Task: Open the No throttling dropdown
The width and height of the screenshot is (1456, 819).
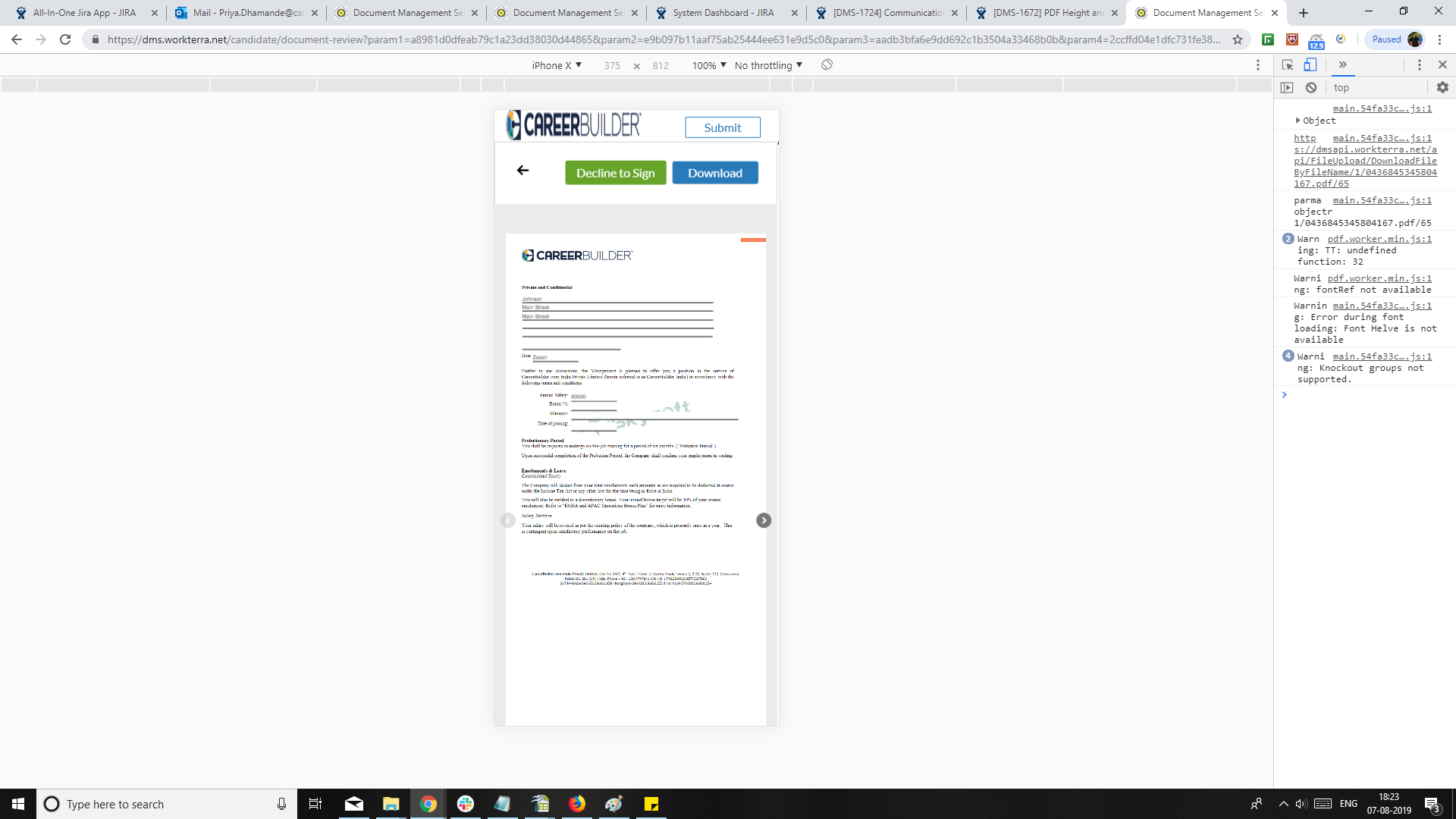Action: point(768,65)
